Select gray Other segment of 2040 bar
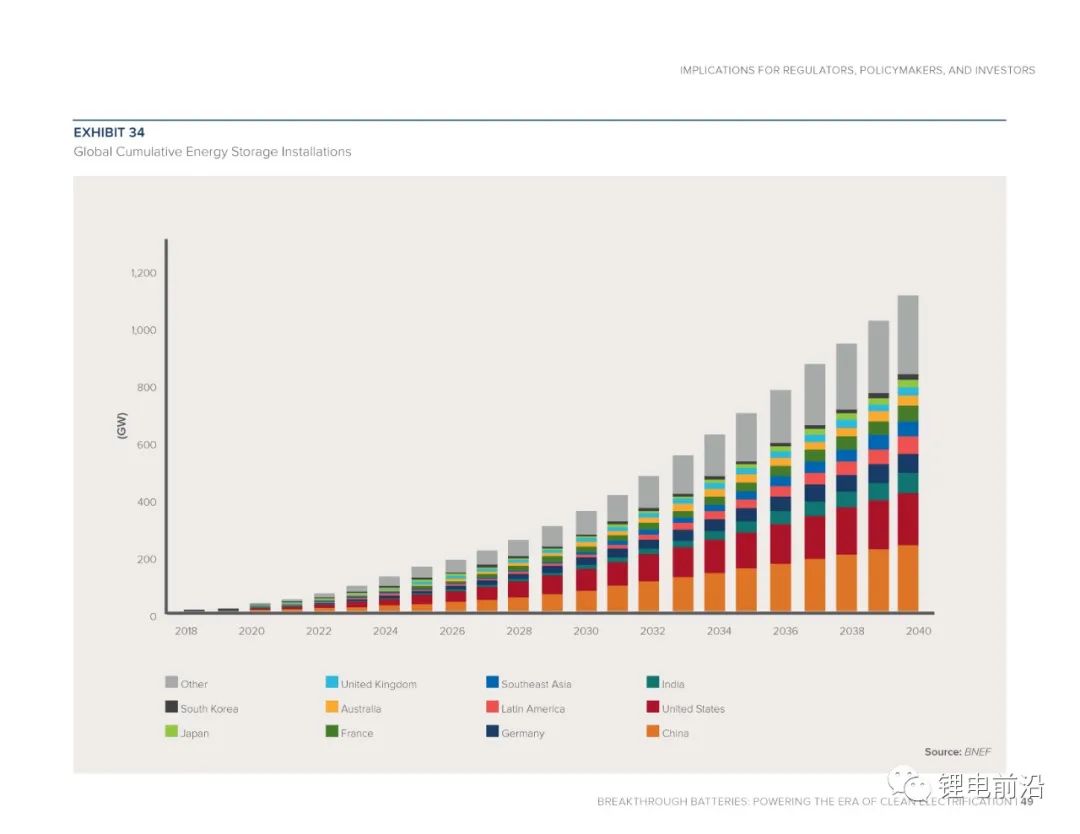Viewport: 1080px width, 834px height. tap(908, 334)
